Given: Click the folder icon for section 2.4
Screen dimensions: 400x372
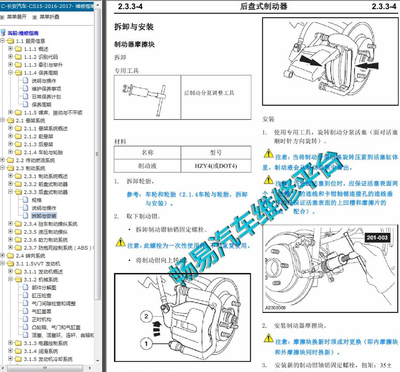Looking at the screenshot, I should click(x=10, y=256).
